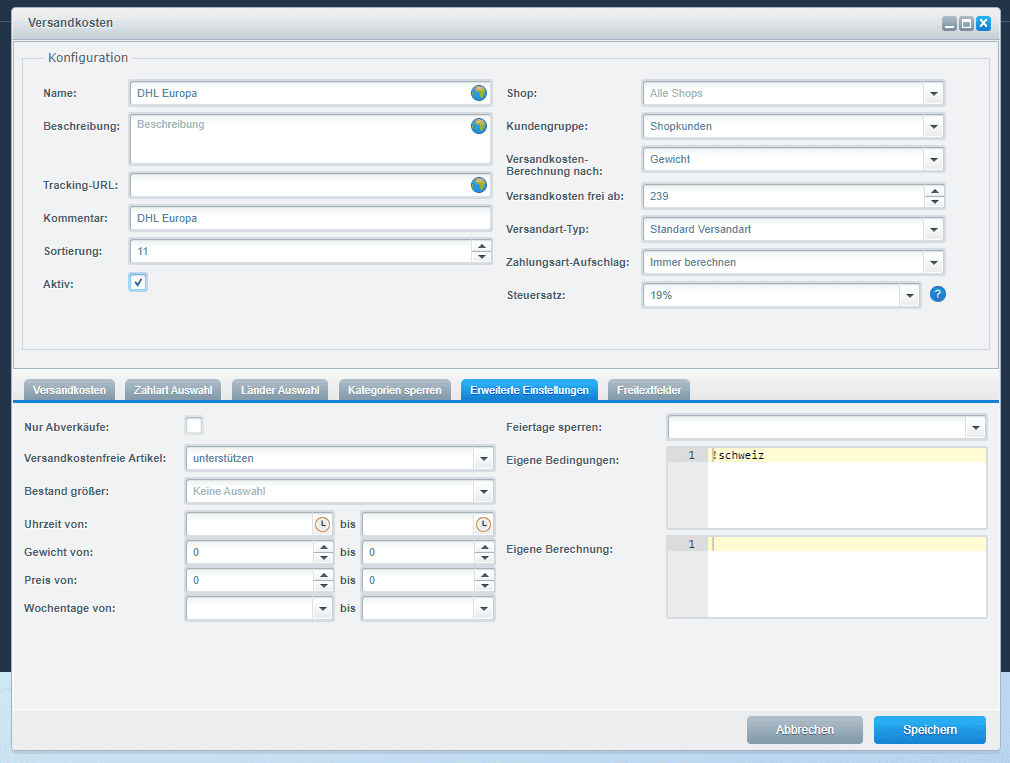Viewport: 1010px width, 763px height.
Task: Expand the Feiertage sperren dropdown
Action: click(x=975, y=428)
